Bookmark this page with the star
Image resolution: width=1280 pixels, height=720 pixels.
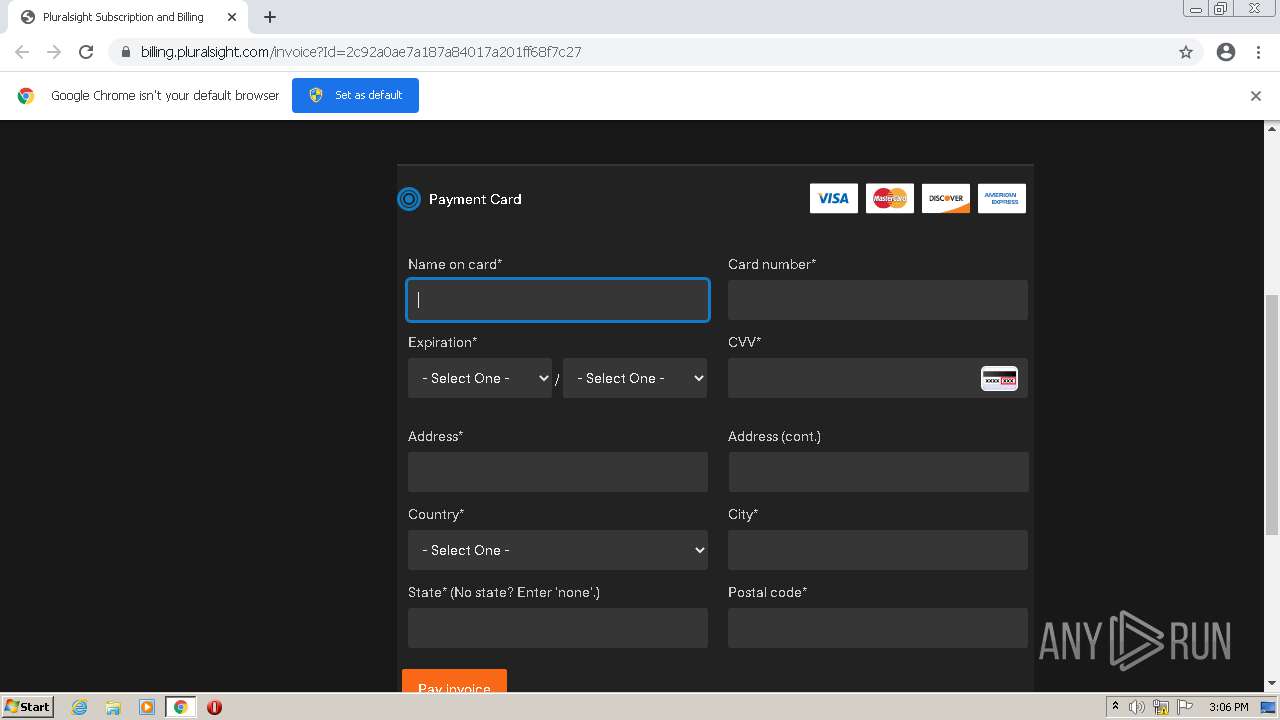1186,52
